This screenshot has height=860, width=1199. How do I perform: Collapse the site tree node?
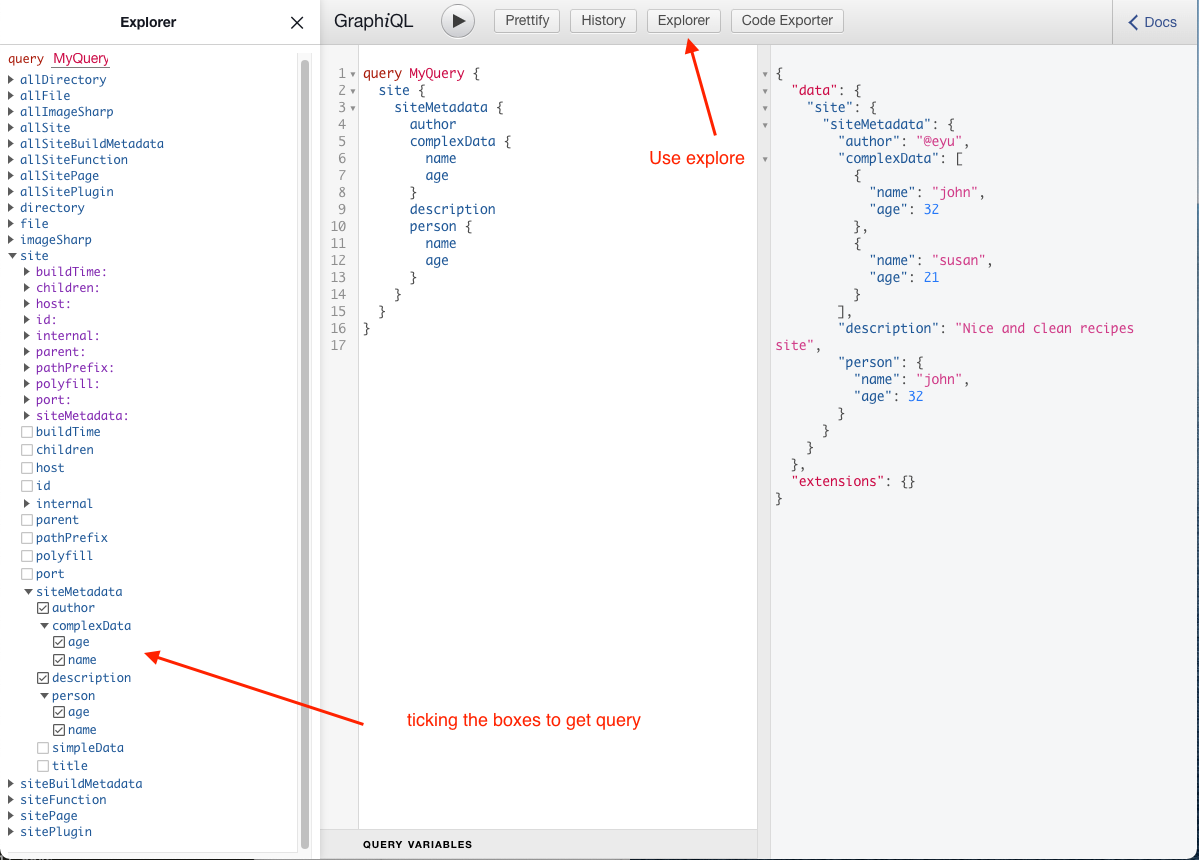click(11, 256)
